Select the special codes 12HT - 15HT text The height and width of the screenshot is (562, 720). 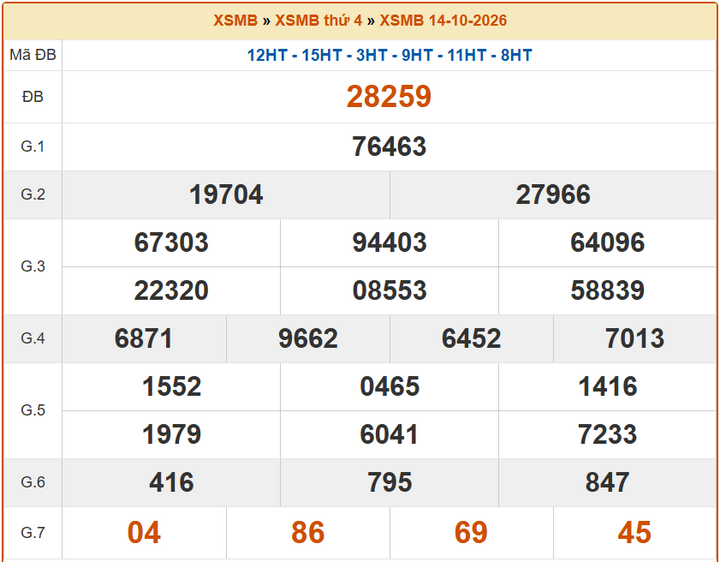tap(294, 56)
